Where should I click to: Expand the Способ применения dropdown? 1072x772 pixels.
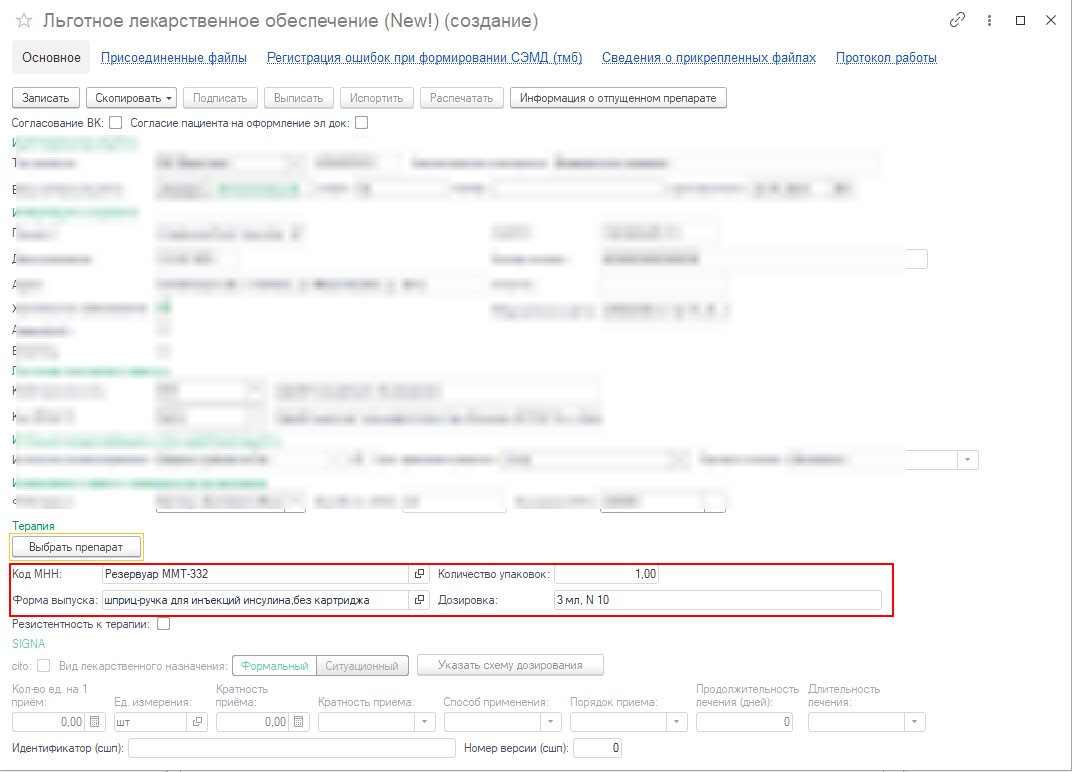(551, 721)
